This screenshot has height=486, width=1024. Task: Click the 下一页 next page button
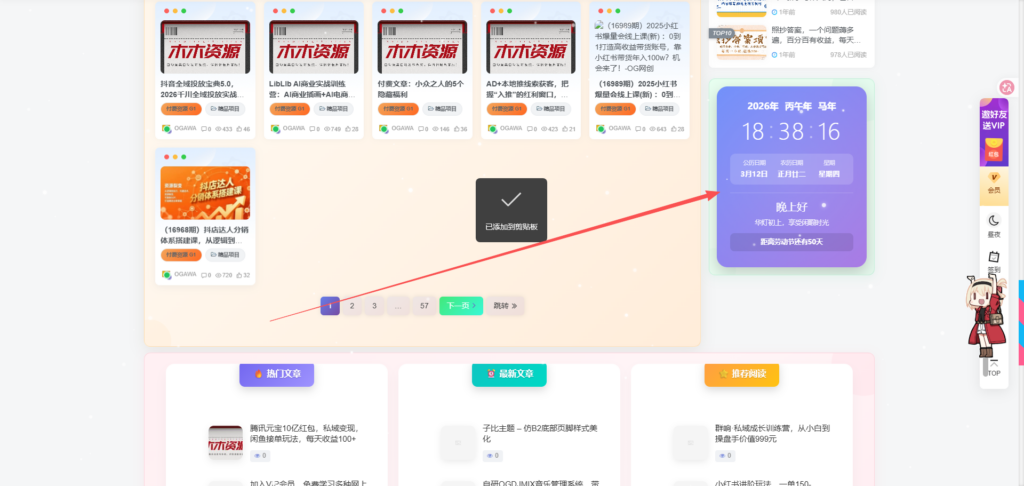click(x=460, y=306)
